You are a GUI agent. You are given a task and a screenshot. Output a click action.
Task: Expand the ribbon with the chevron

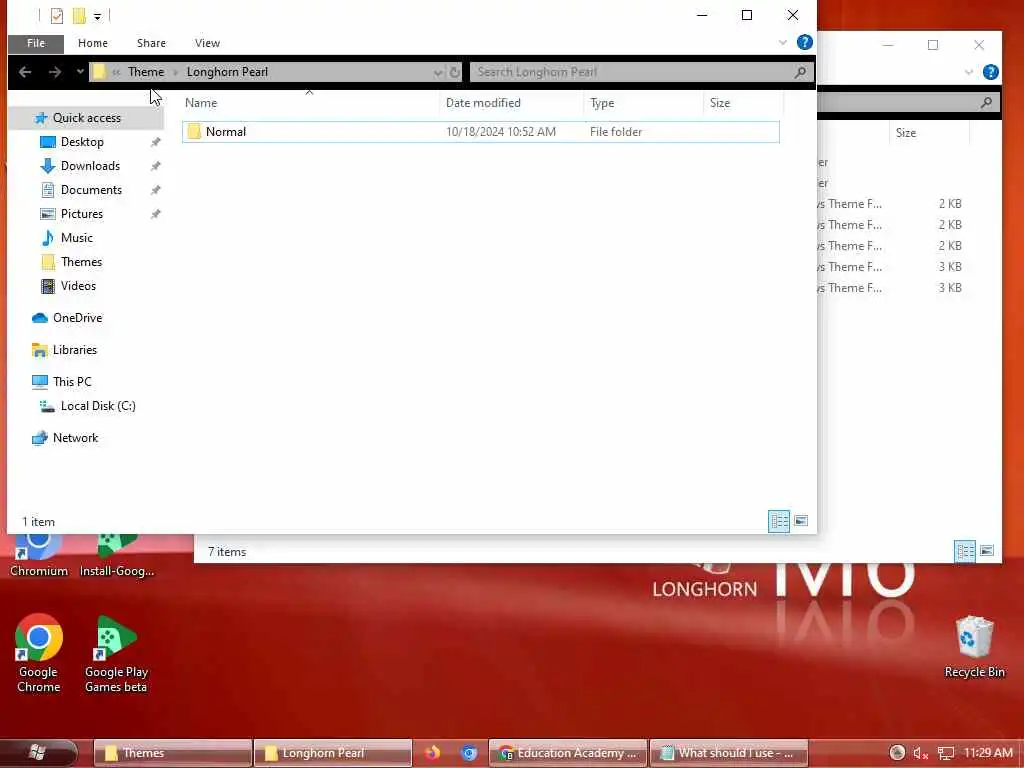(782, 43)
